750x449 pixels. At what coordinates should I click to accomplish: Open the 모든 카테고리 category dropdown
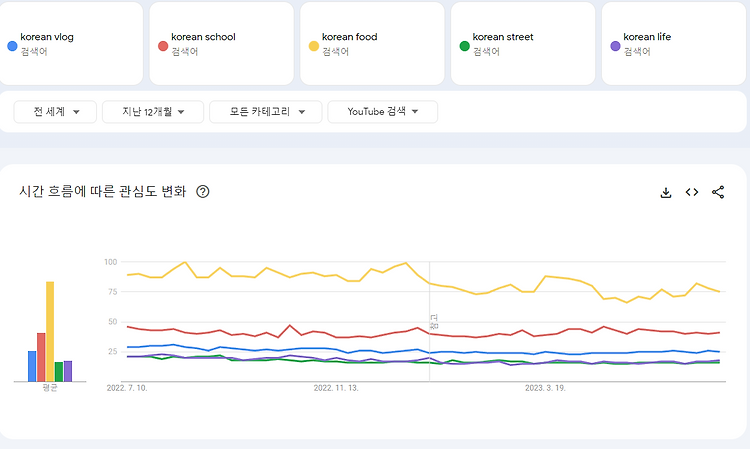[x=265, y=112]
